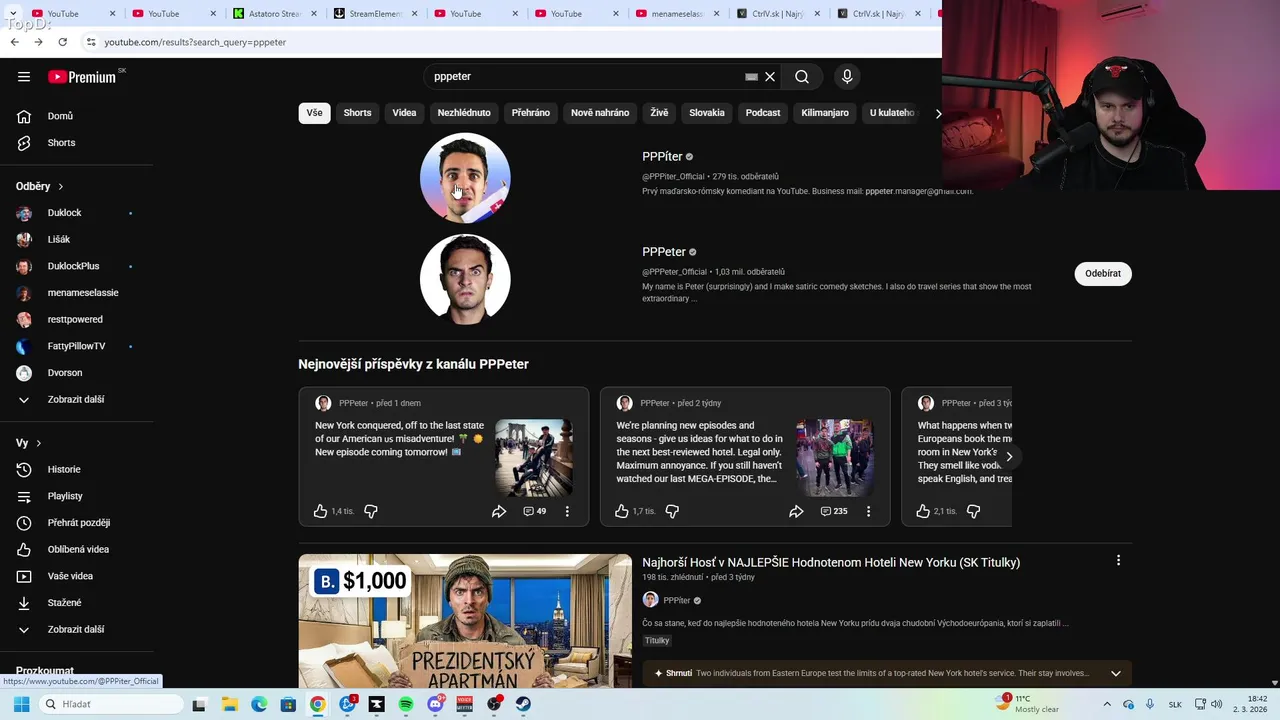Open Historie in the sidebar
Screen dimensions: 1280x720
pos(64,469)
